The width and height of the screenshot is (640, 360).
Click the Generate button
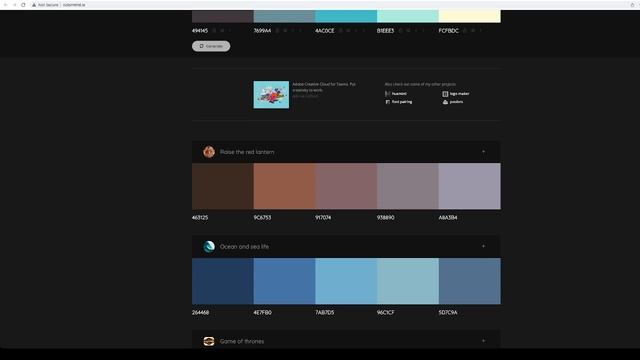tap(211, 46)
